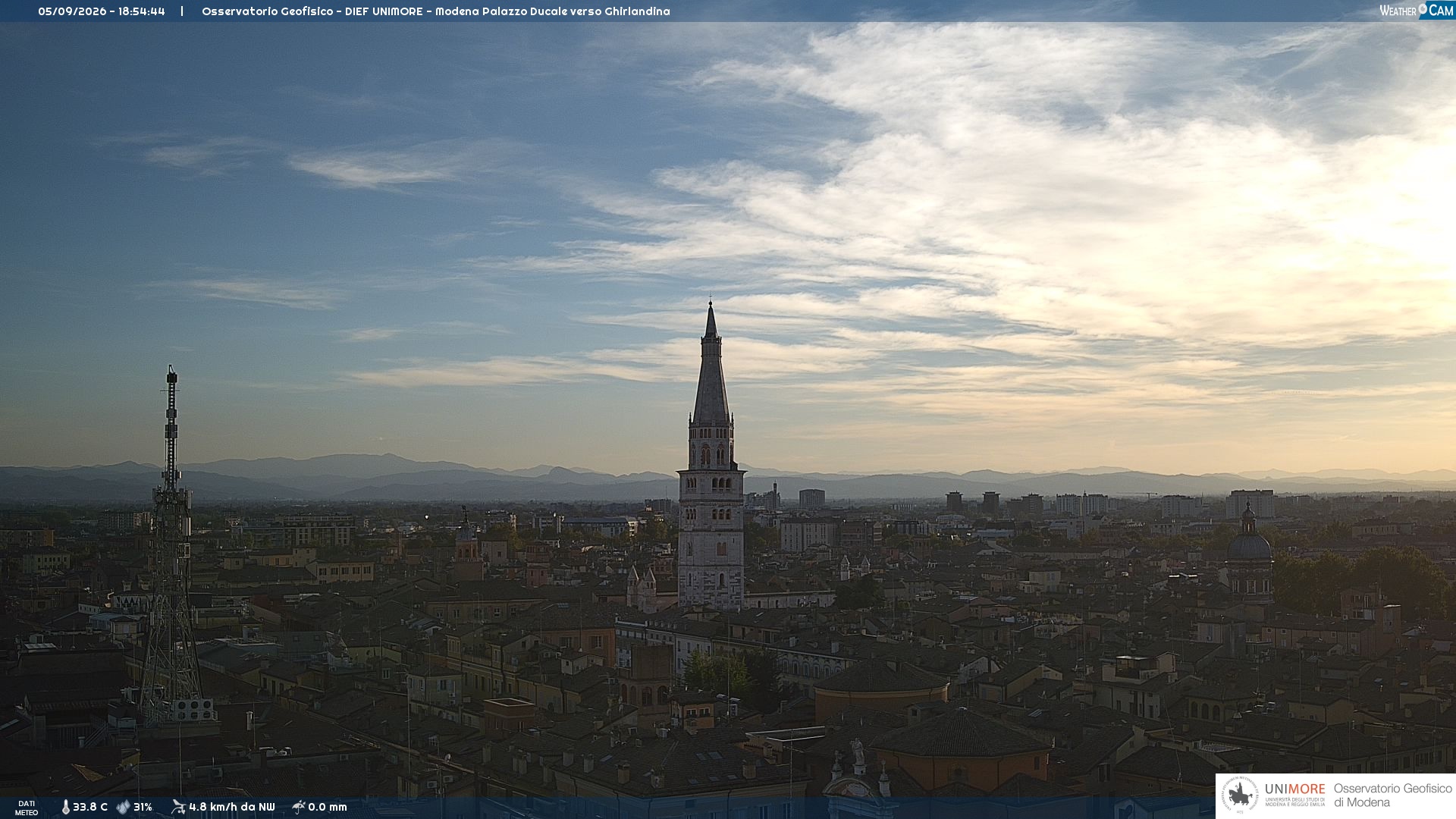
Task: Select the 31% humidity value
Action: click(x=143, y=807)
